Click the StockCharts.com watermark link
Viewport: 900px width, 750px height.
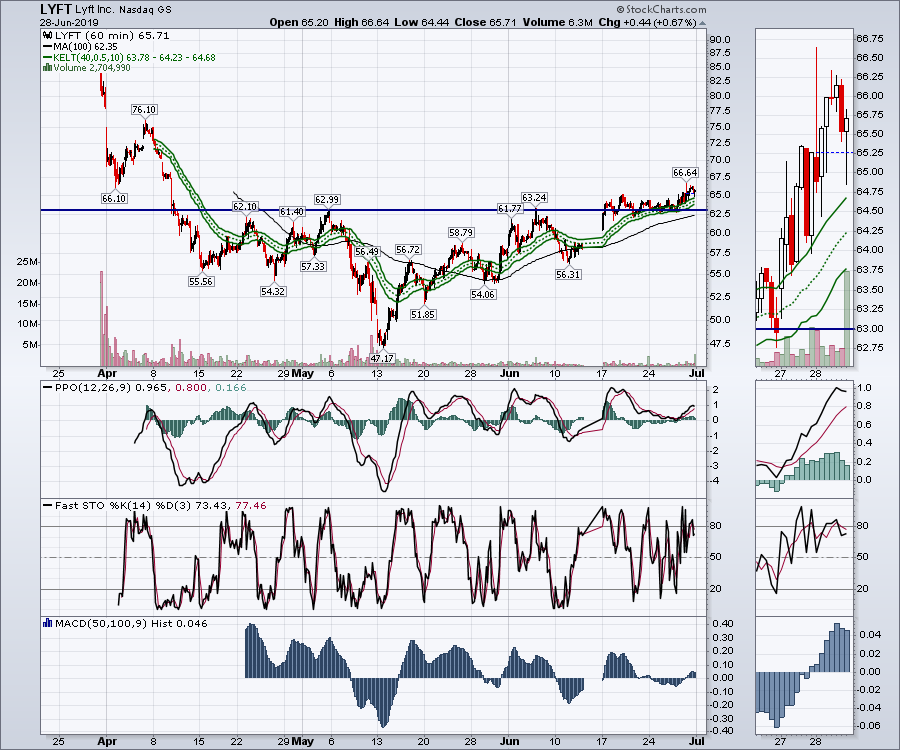click(661, 10)
